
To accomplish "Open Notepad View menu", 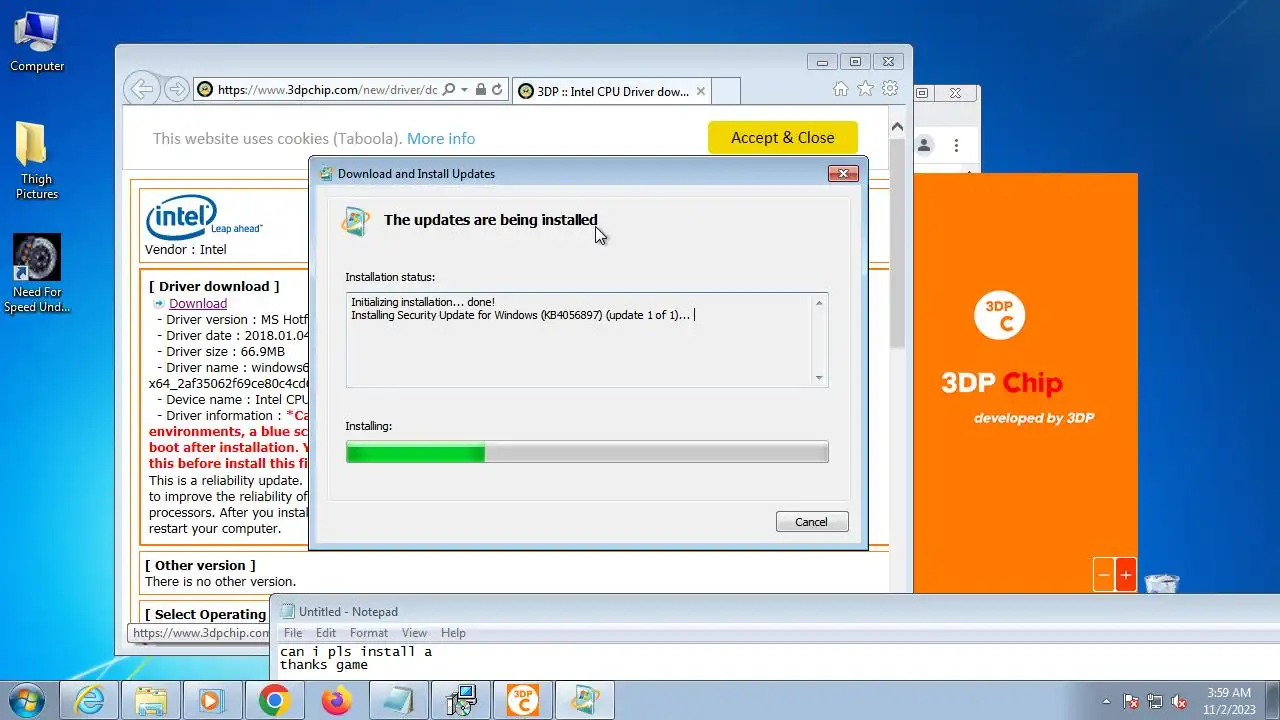I will tap(414, 633).
